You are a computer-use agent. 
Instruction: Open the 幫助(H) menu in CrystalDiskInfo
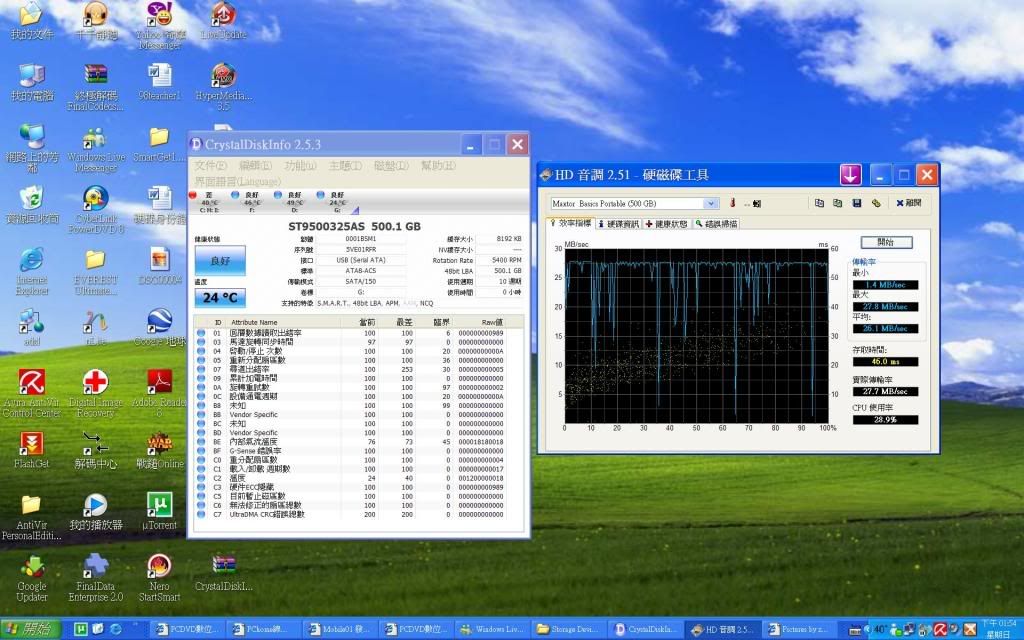[438, 166]
